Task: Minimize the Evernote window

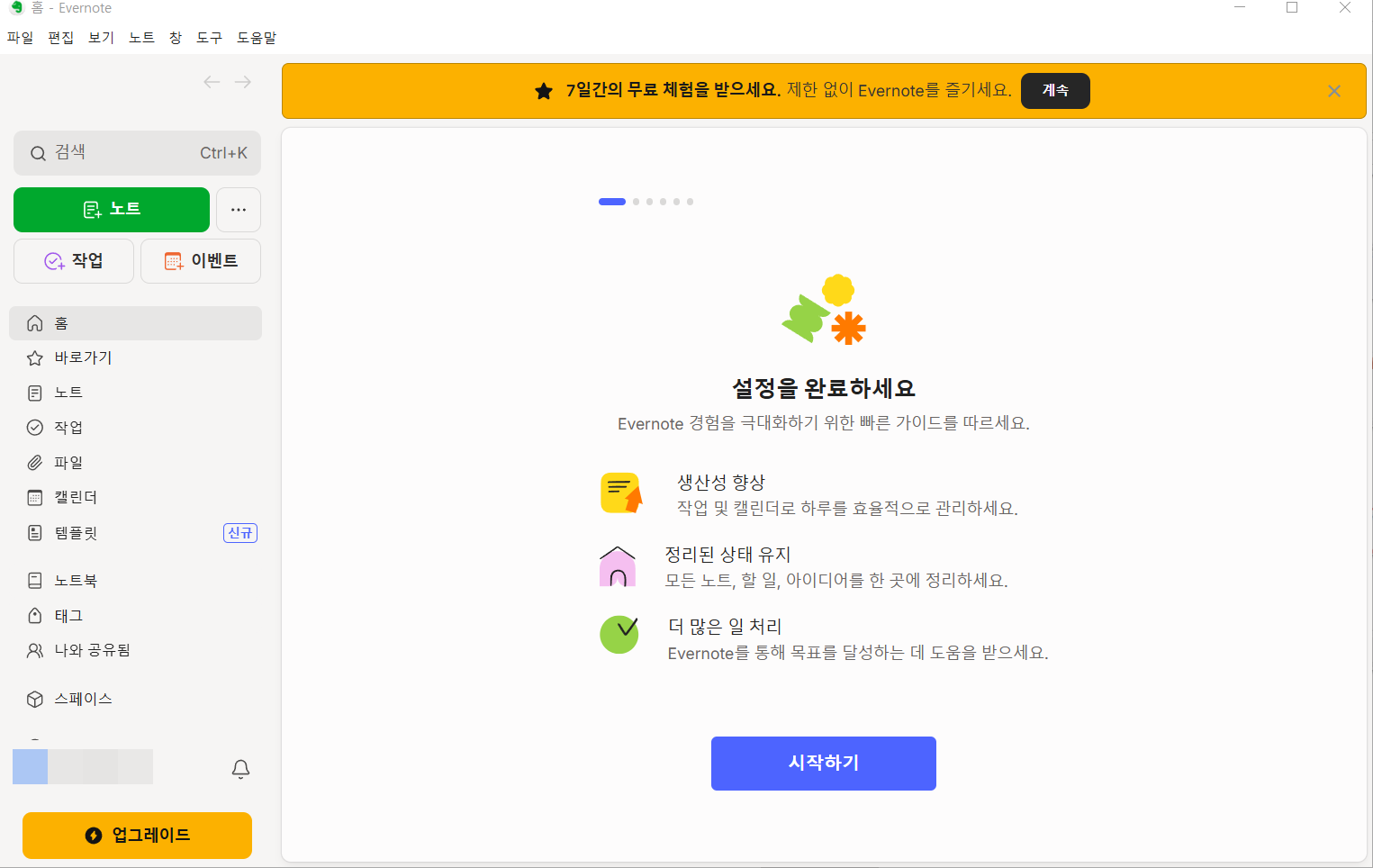Action: pos(1240,8)
